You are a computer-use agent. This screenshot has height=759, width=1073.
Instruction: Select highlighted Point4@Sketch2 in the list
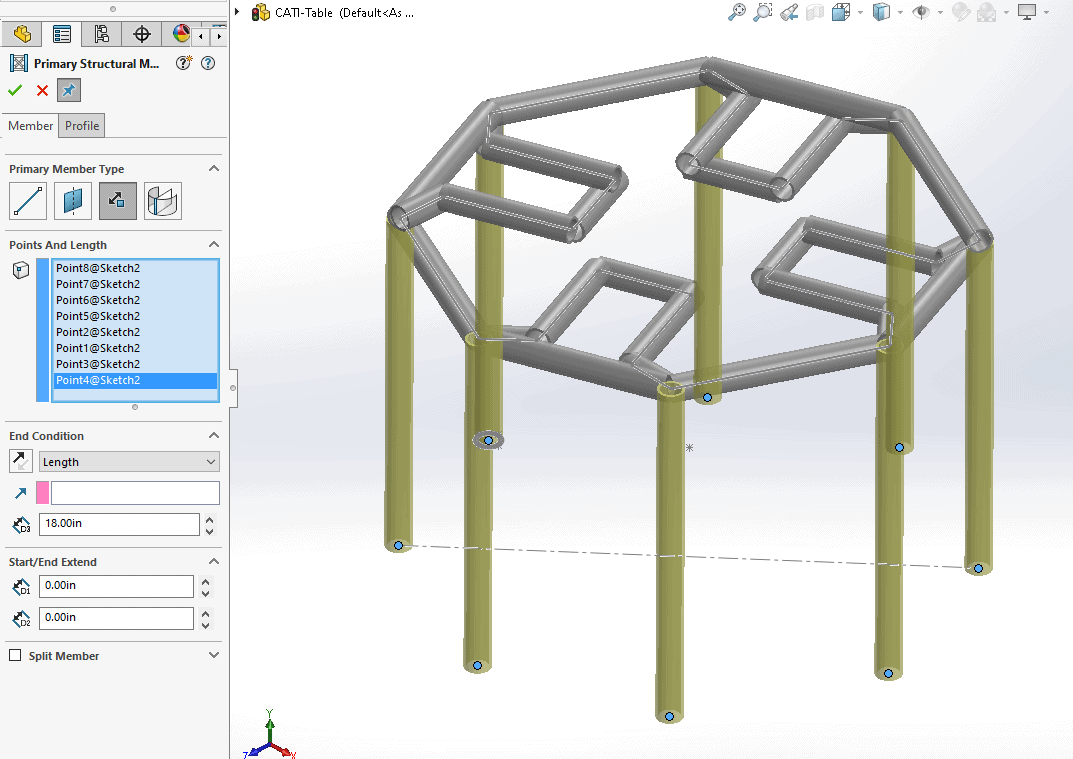pos(135,381)
